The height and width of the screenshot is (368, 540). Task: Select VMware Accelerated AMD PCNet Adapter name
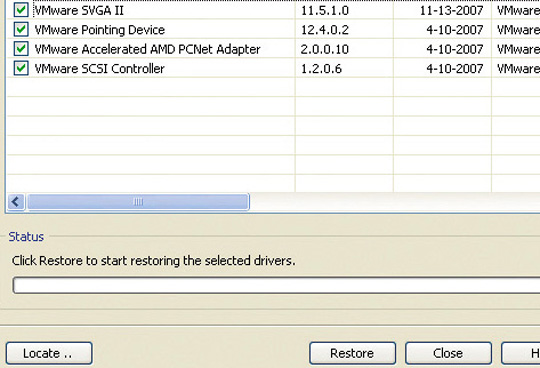coord(147,49)
